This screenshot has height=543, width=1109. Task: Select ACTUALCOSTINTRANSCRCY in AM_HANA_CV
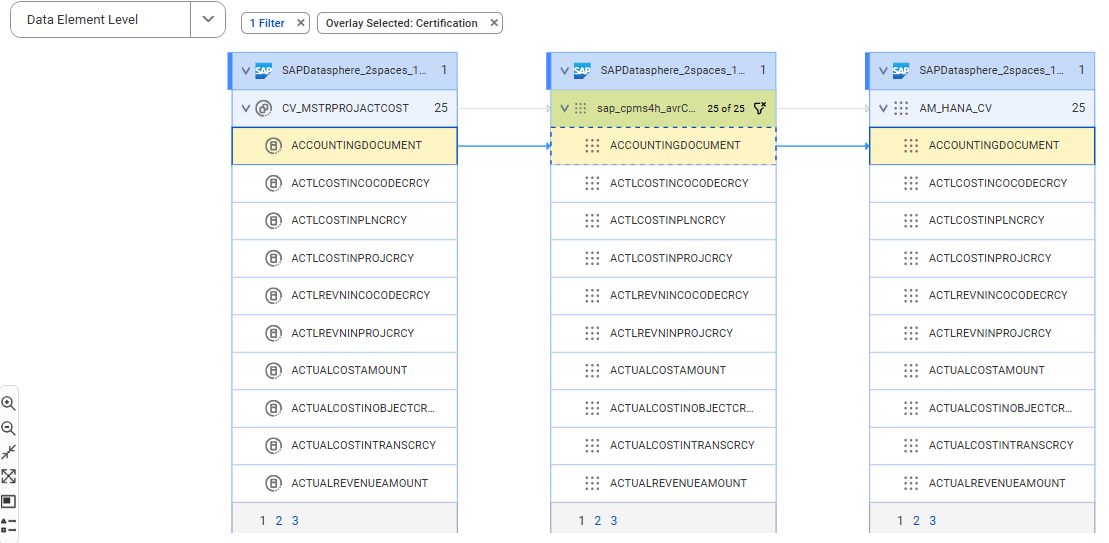(x=982, y=445)
